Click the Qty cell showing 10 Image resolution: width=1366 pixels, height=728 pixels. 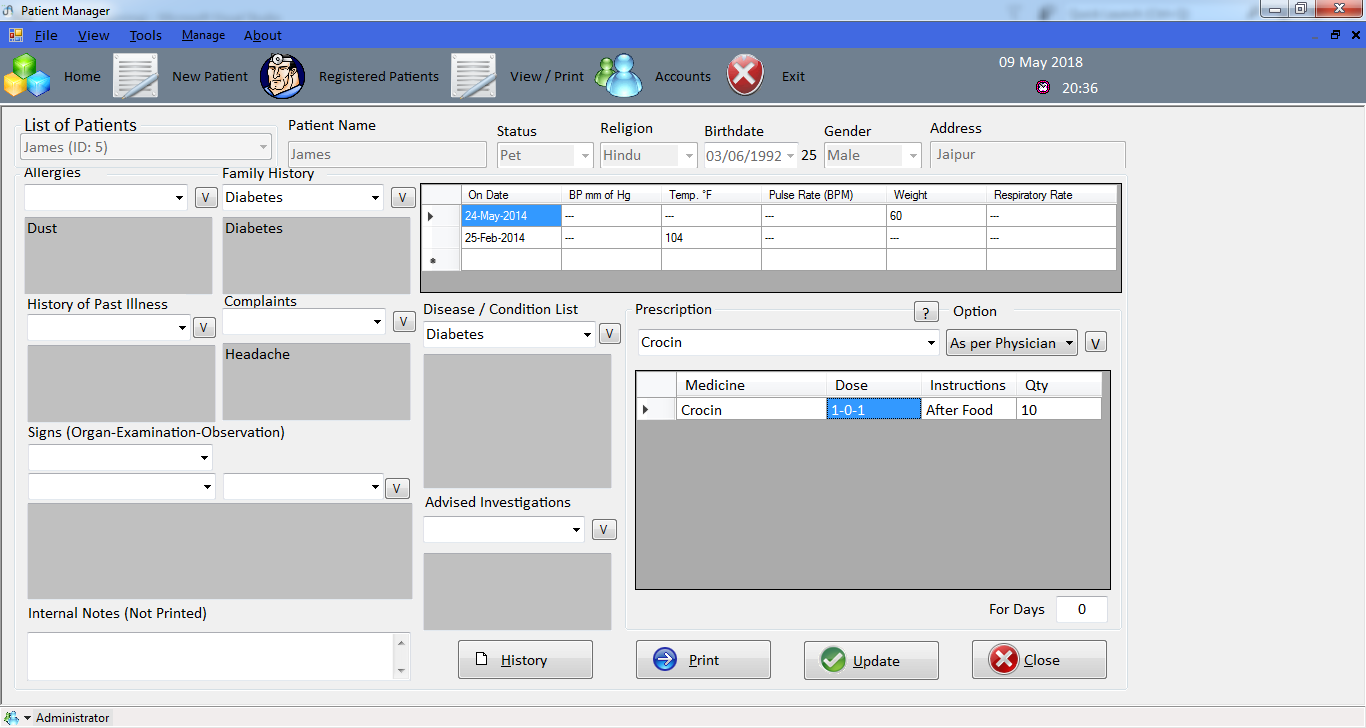(1059, 409)
